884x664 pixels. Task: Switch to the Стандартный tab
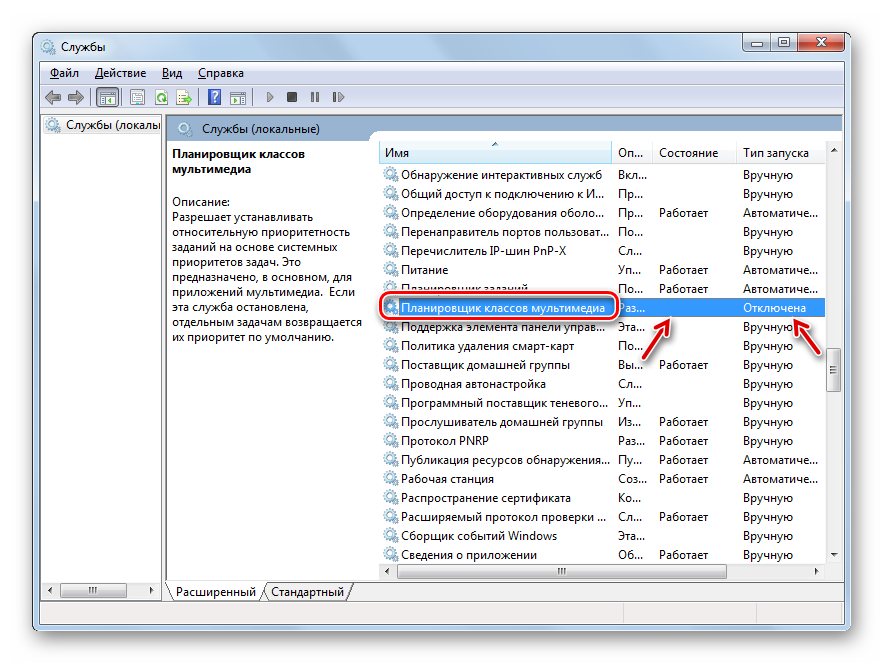pyautogui.click(x=307, y=592)
